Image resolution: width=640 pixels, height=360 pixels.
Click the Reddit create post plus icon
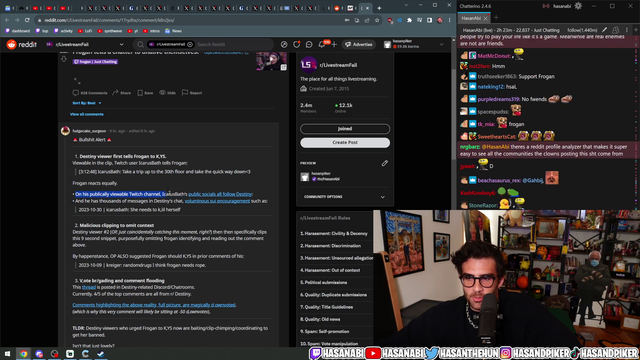click(x=334, y=44)
